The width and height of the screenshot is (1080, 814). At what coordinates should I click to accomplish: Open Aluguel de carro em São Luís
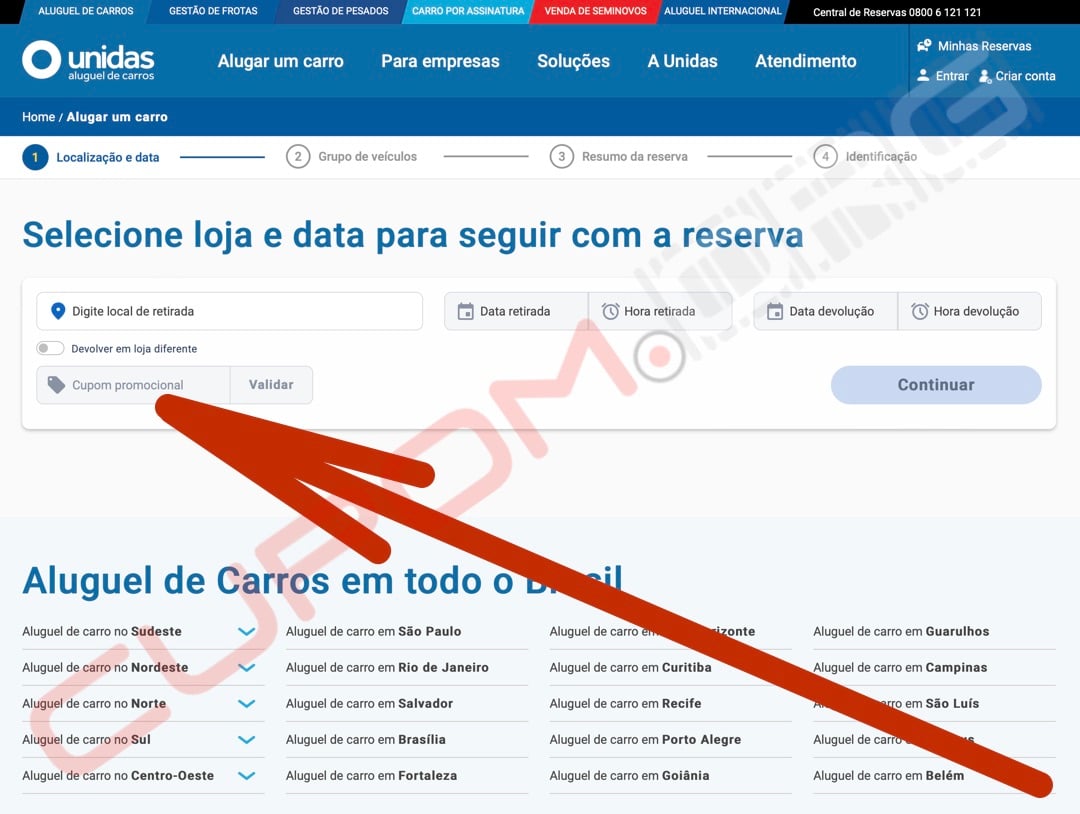coord(896,704)
